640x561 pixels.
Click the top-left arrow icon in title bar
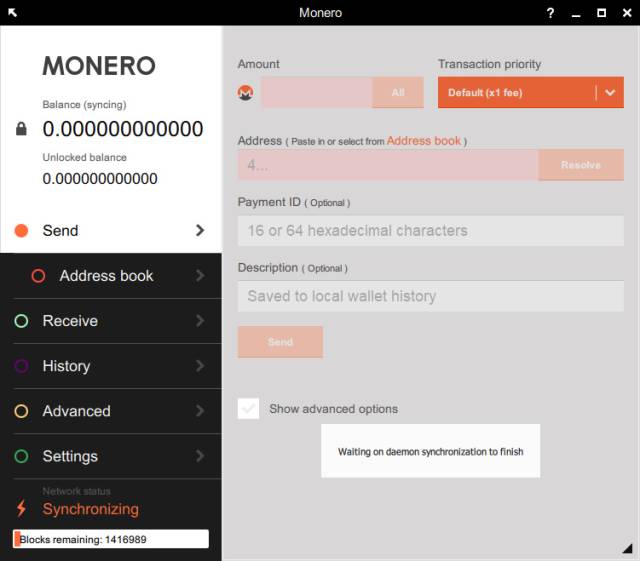pos(12,12)
